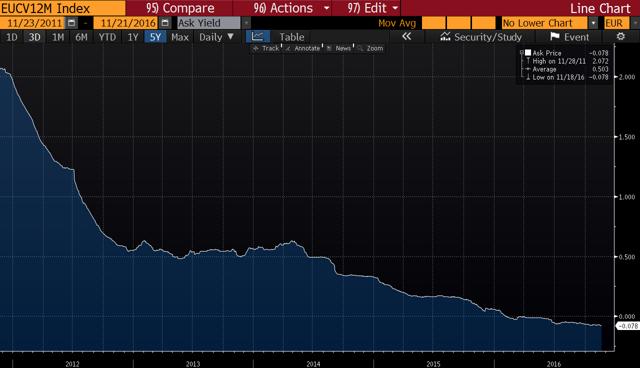The height and width of the screenshot is (368, 640).
Task: Click the third Mov Avg input box
Action: [483, 23]
